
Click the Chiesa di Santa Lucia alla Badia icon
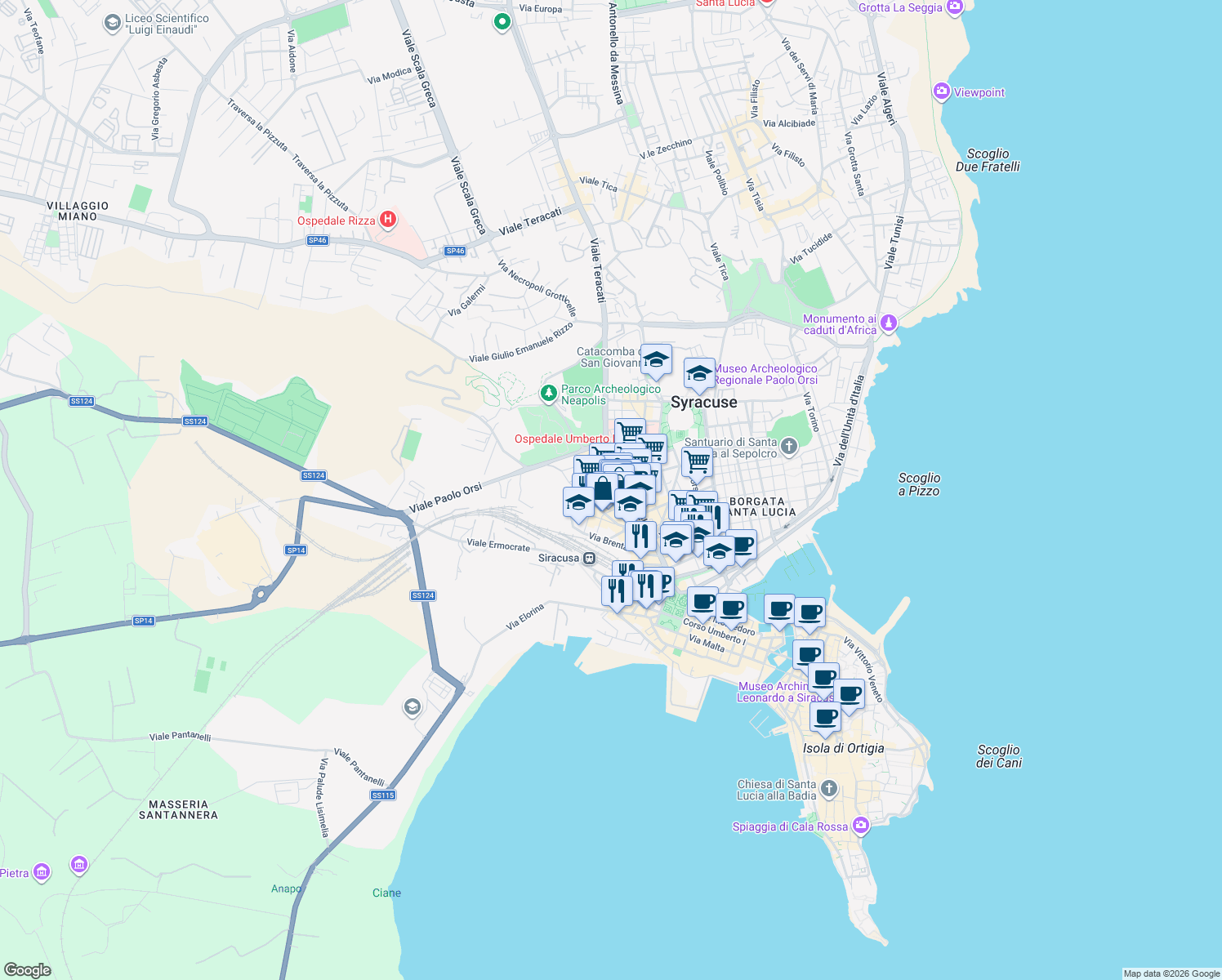pos(829,788)
